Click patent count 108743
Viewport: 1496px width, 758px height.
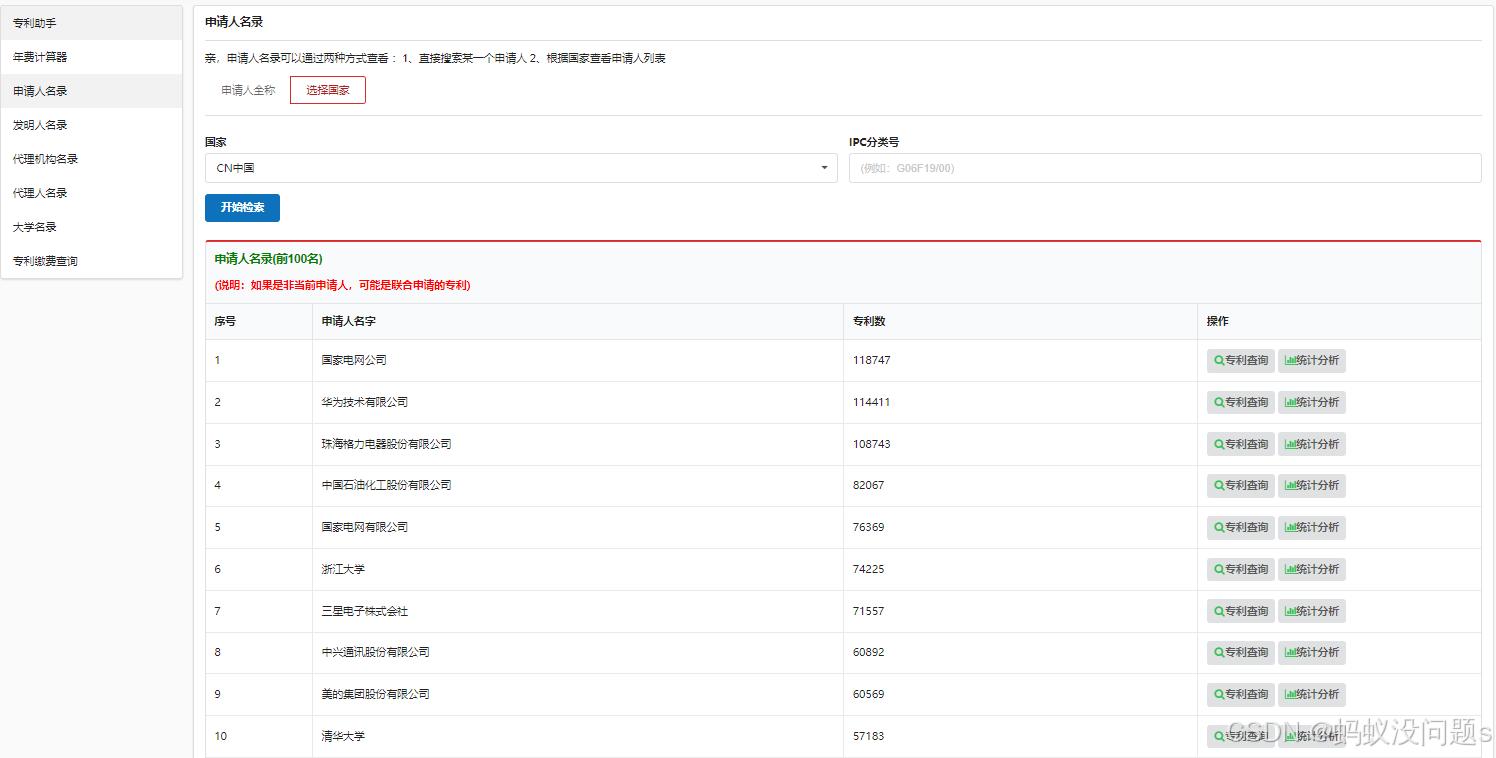point(871,444)
